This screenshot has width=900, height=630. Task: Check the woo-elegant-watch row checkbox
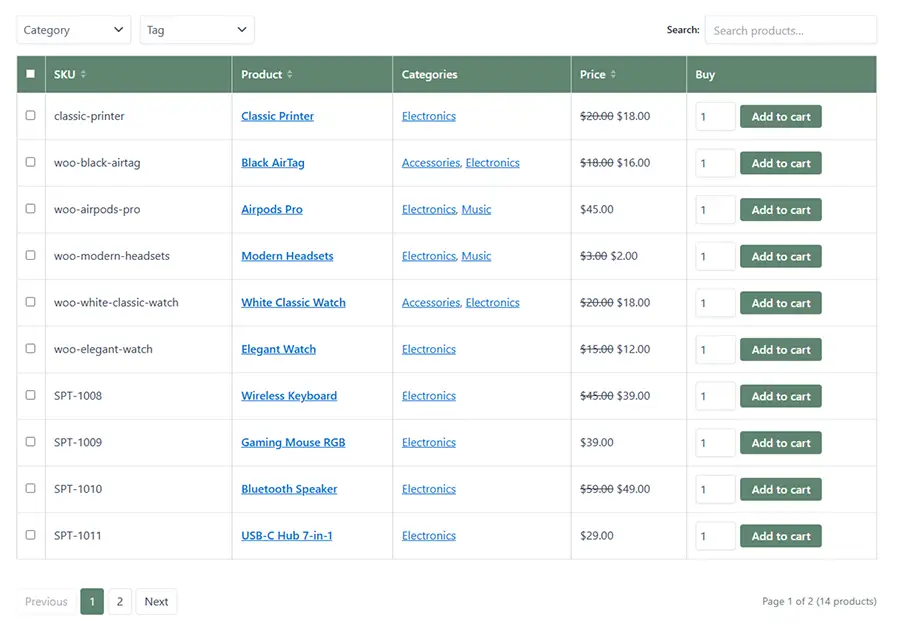coord(30,348)
